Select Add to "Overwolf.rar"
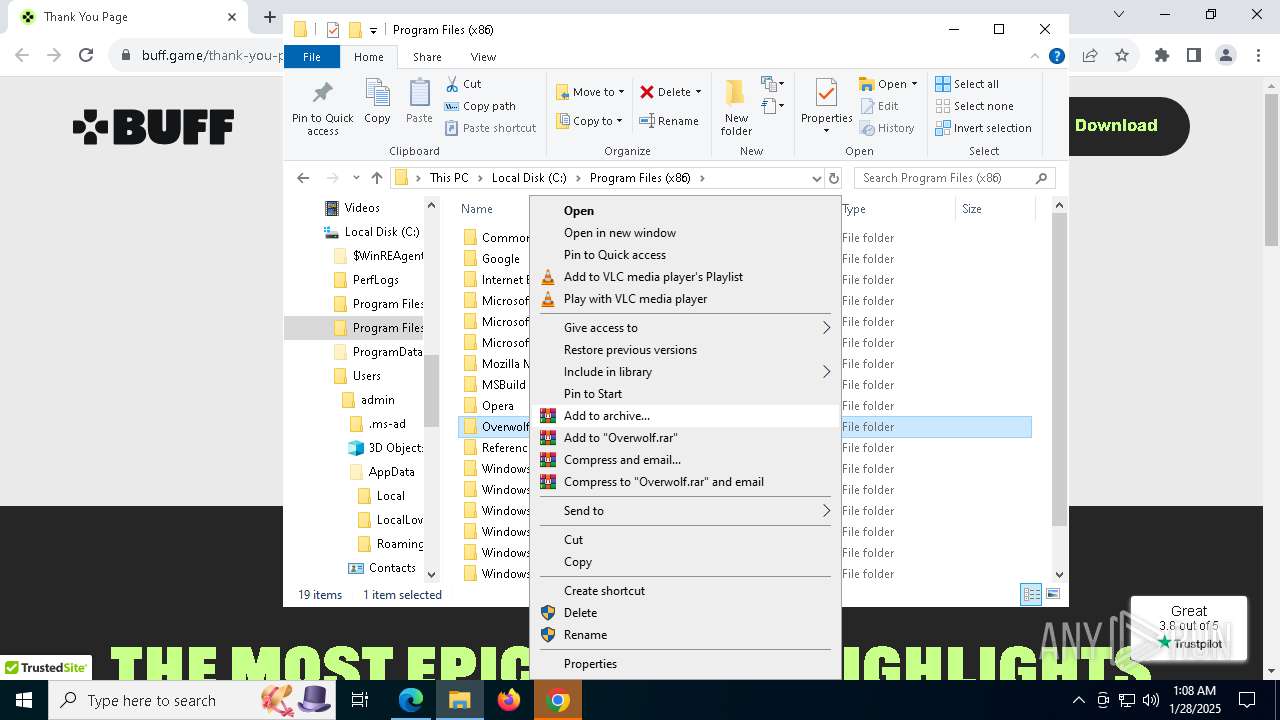Viewport: 1280px width, 720px height. coord(686,438)
